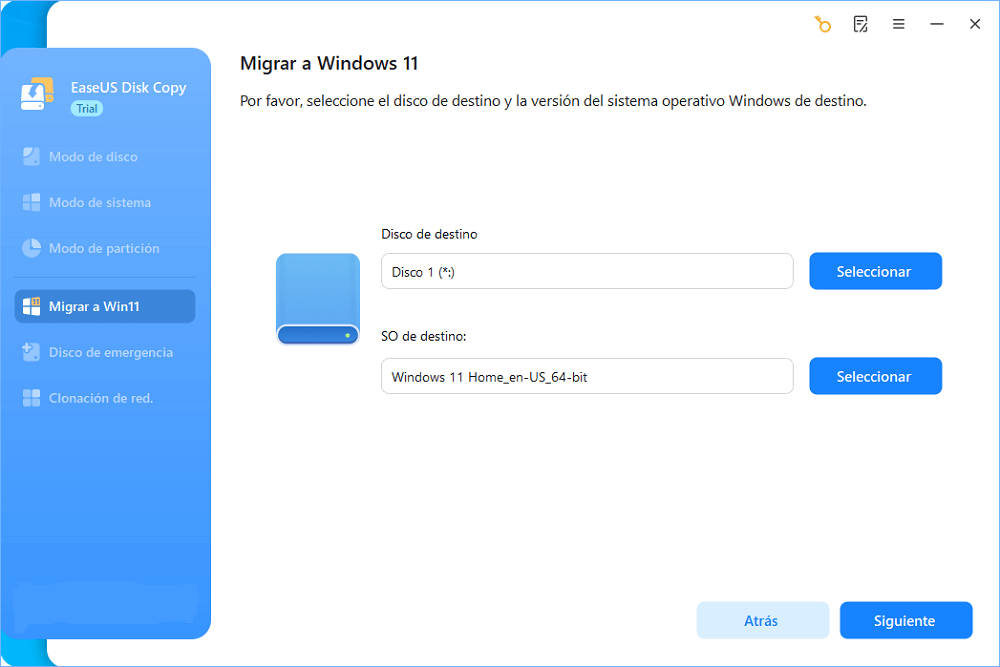This screenshot has width=1000, height=667.
Task: Open the feedback note icon in title bar
Action: (860, 24)
